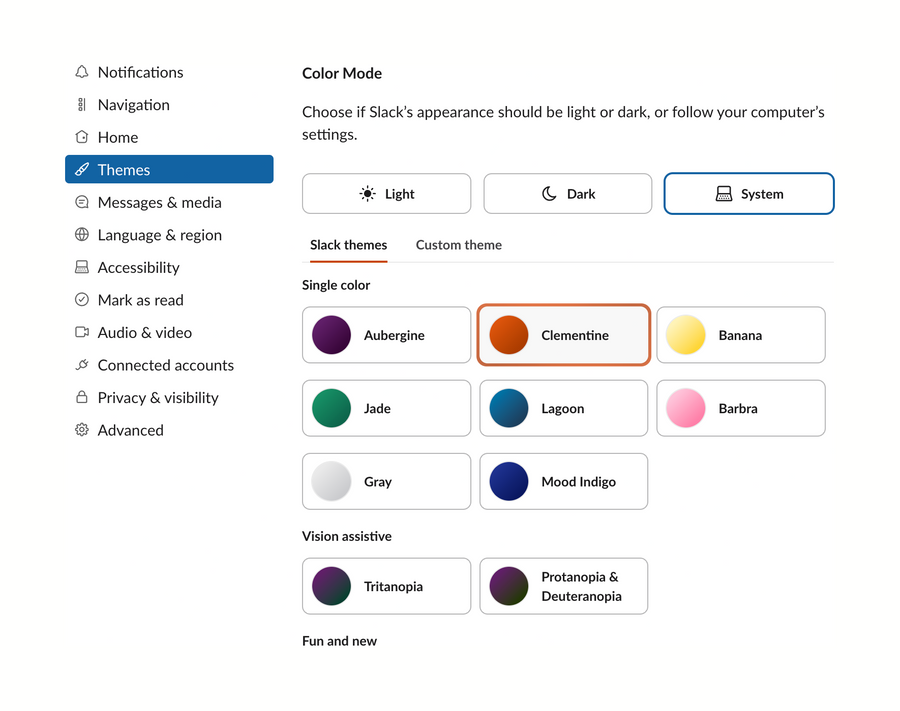
Task: Switch to the Custom theme tab
Action: pyautogui.click(x=458, y=245)
